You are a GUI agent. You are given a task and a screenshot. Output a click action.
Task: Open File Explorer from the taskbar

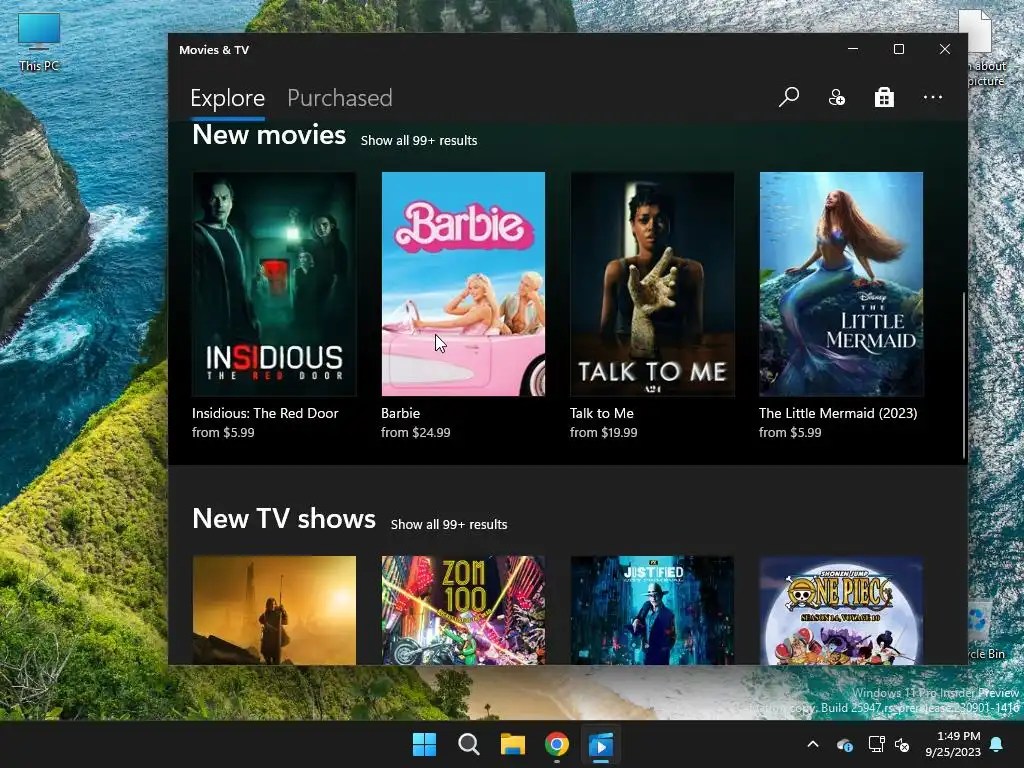(x=513, y=744)
